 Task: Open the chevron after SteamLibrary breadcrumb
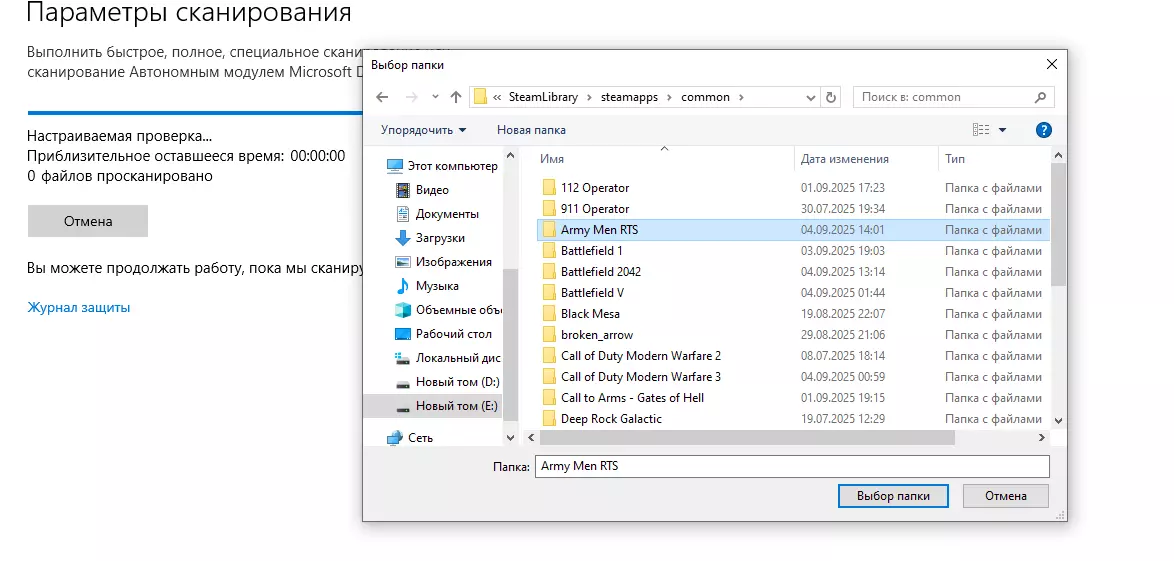tap(589, 97)
